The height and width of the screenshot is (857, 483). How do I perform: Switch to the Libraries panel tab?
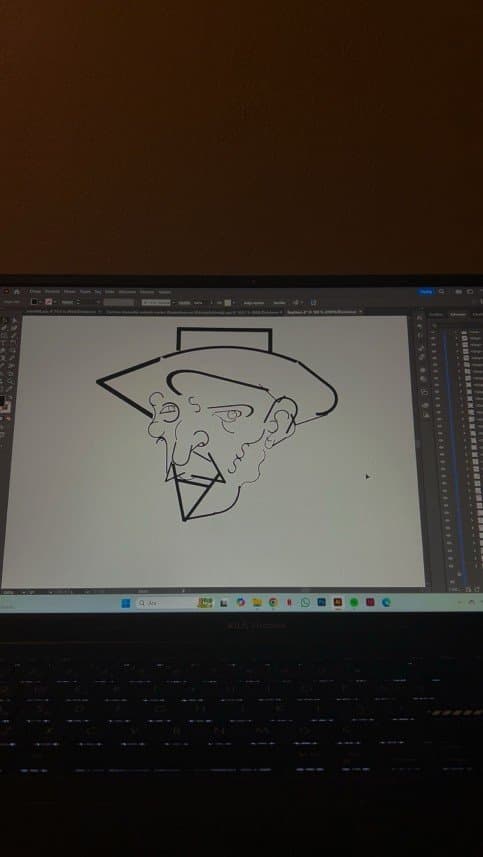pyautogui.click(x=478, y=315)
